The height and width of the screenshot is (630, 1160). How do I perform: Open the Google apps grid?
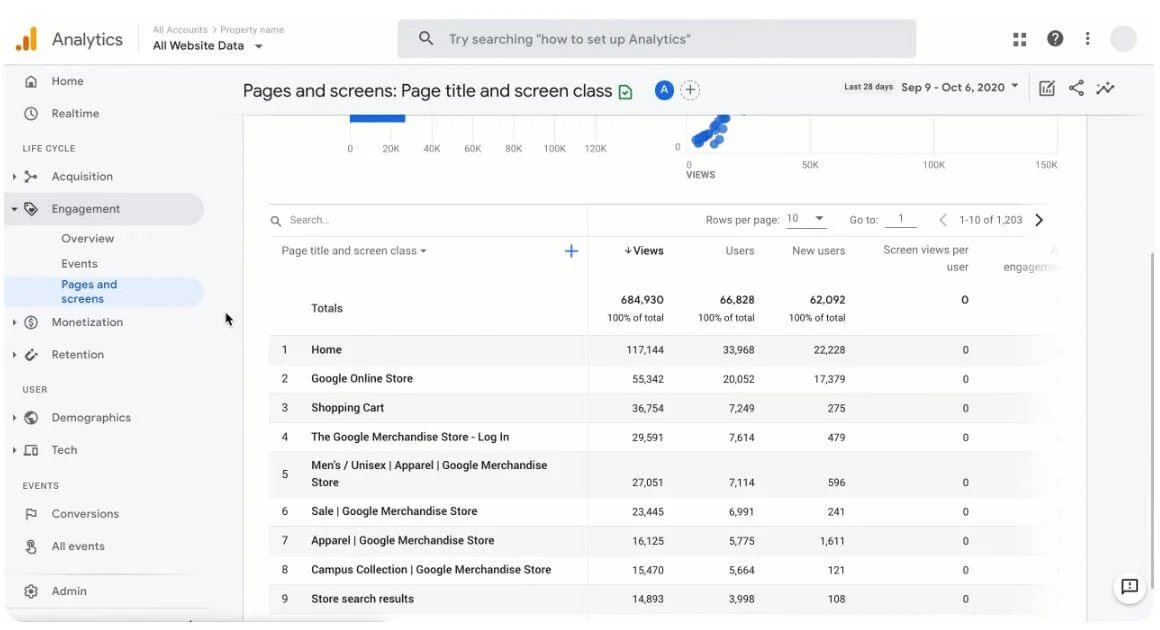click(x=1019, y=39)
